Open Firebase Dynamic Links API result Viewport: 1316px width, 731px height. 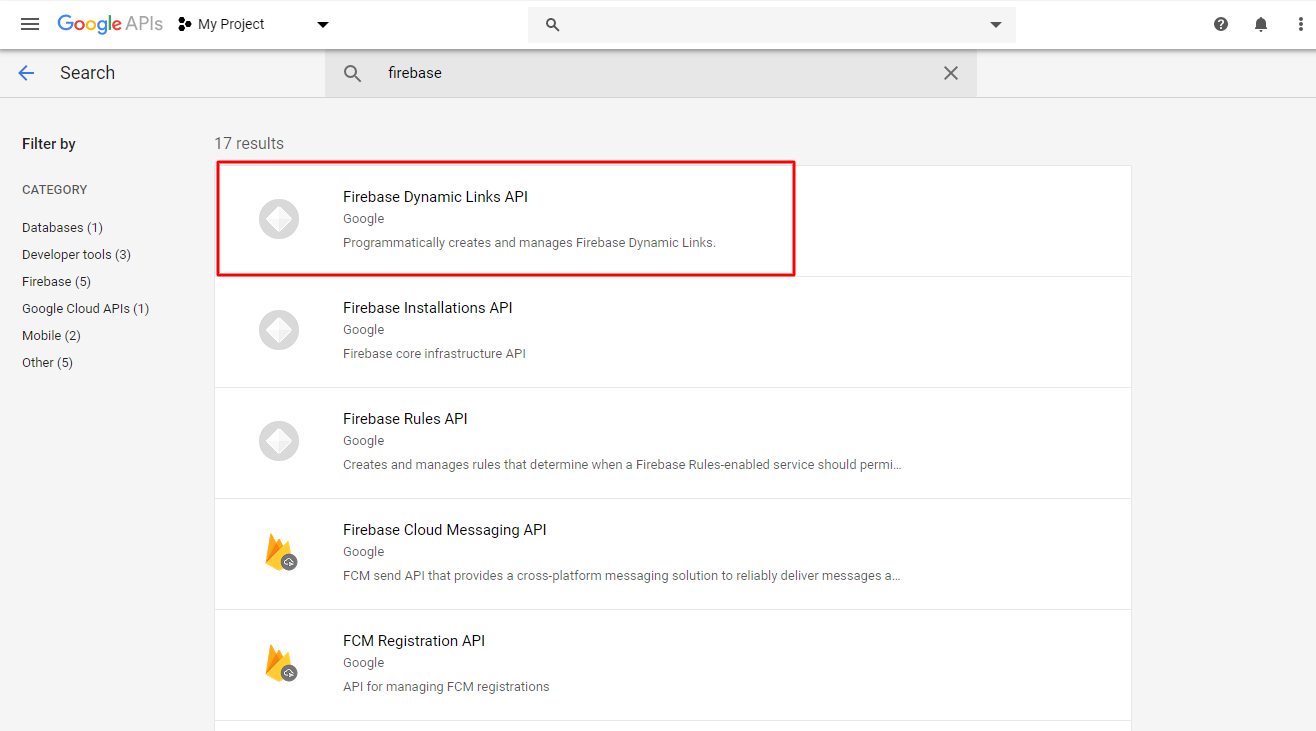point(673,221)
